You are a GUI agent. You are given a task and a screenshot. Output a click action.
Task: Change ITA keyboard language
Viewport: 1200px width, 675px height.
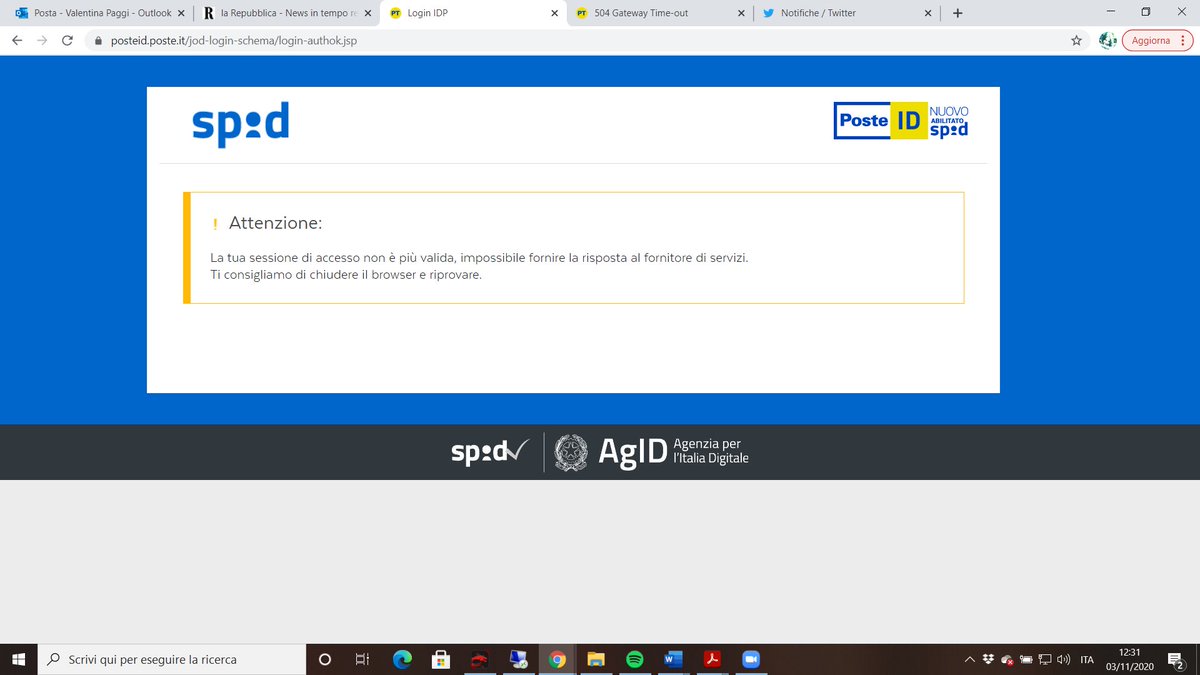[x=1087, y=659]
